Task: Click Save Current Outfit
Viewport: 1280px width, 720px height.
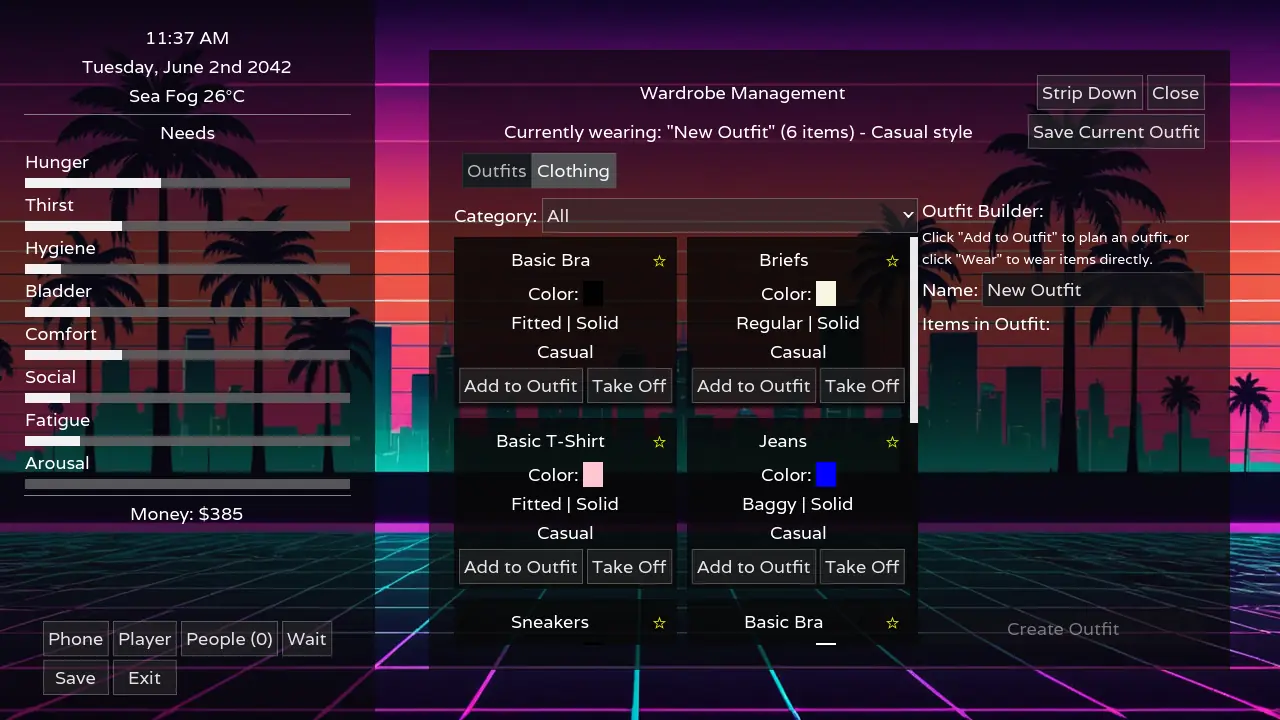Action: tap(1116, 132)
